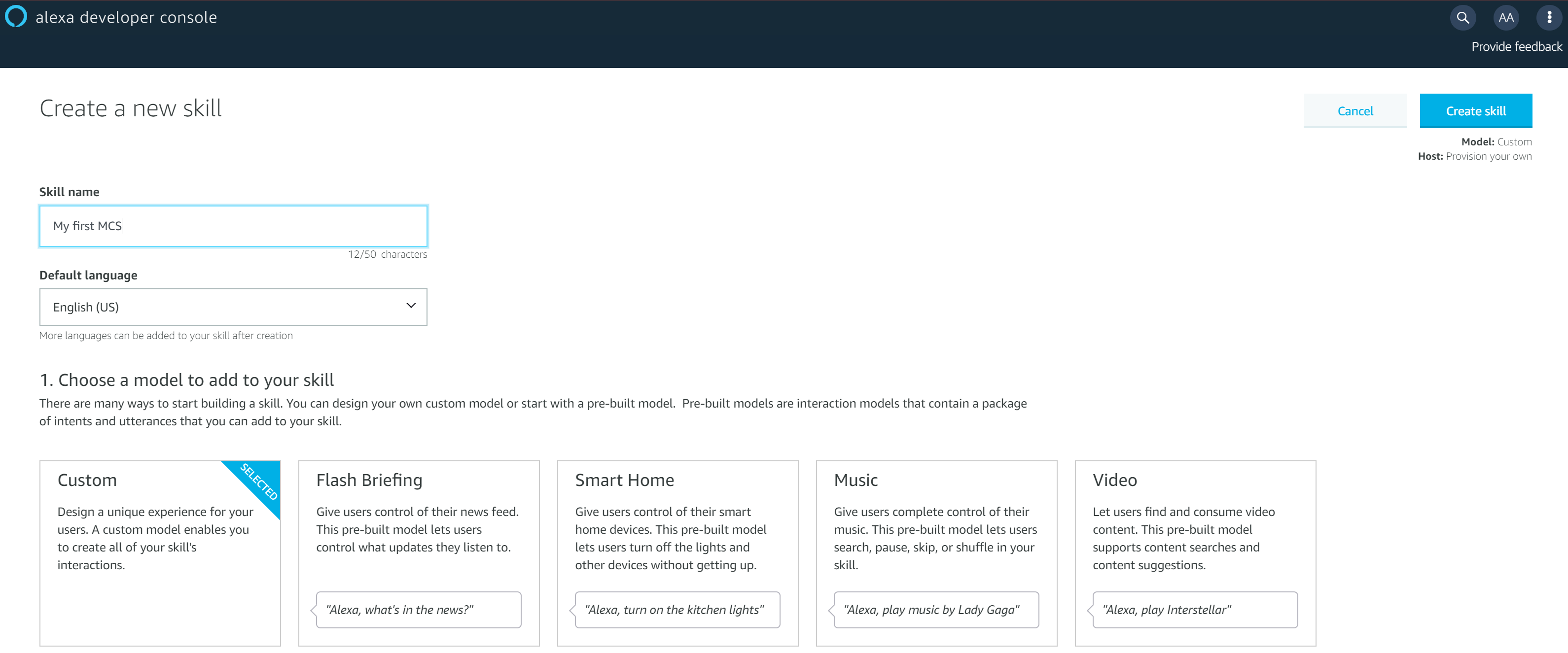Click the "Alexa, what's in the news?" bubble
Image resolution: width=1568 pixels, height=653 pixels.
tap(418, 609)
